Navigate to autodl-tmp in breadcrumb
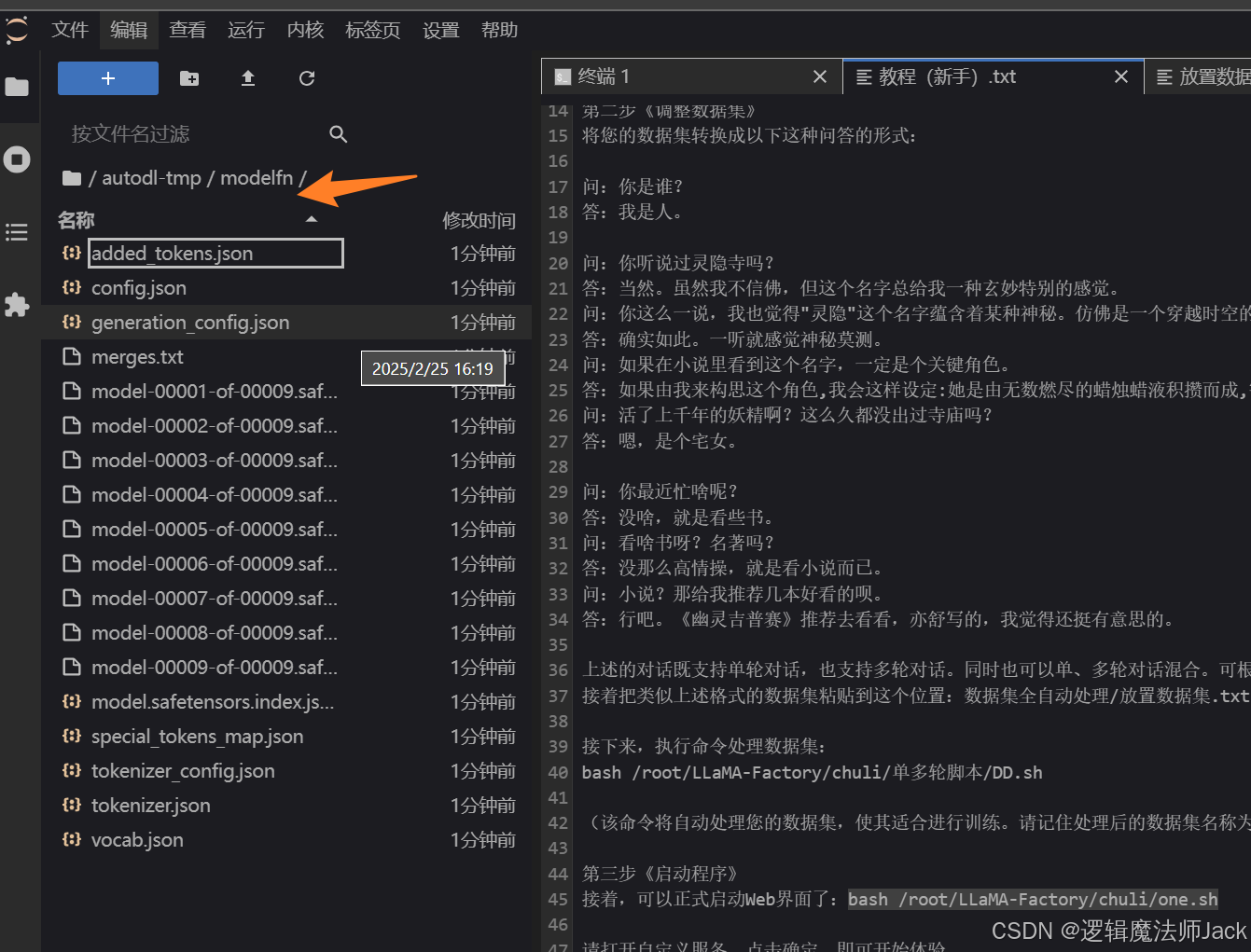Image resolution: width=1251 pixels, height=952 pixels. (x=151, y=178)
